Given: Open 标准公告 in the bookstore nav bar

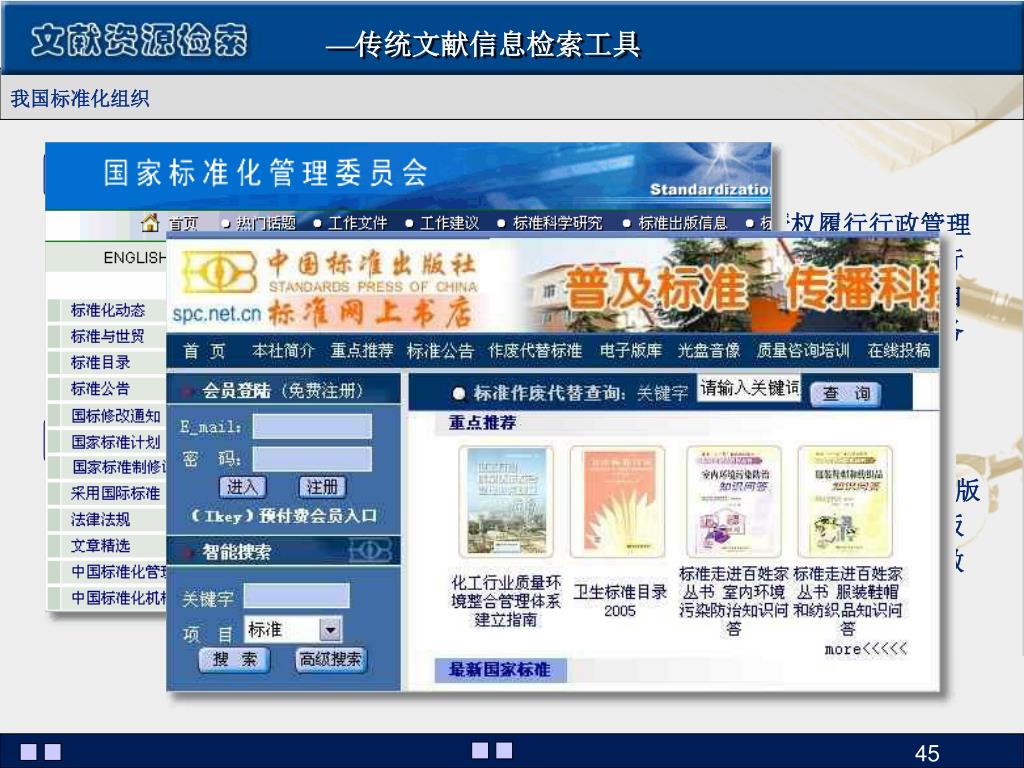Looking at the screenshot, I should pyautogui.click(x=440, y=351).
